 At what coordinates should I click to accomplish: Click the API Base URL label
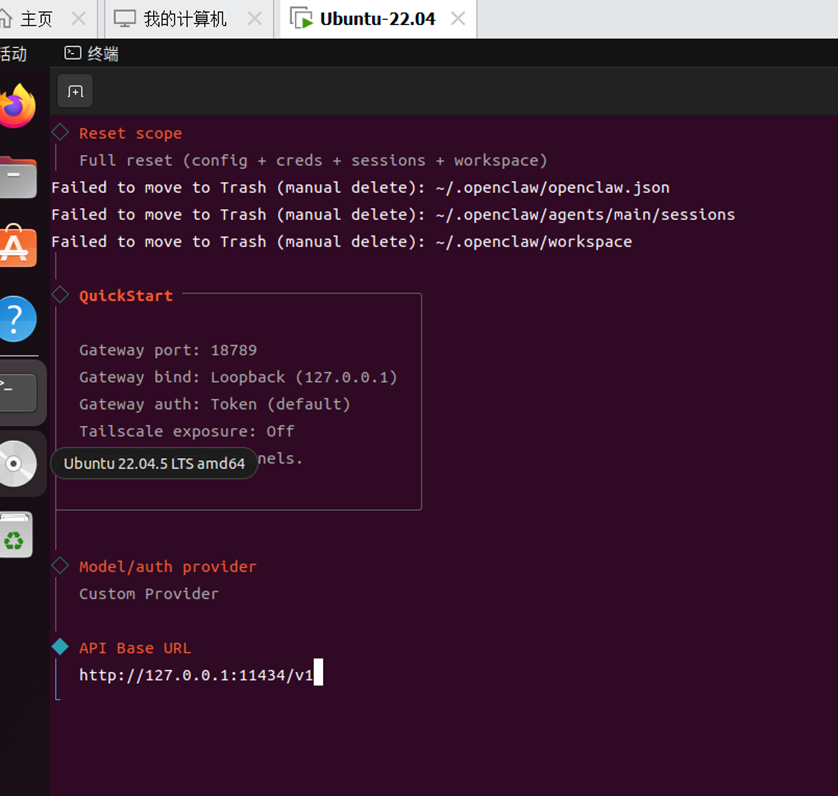pos(135,648)
